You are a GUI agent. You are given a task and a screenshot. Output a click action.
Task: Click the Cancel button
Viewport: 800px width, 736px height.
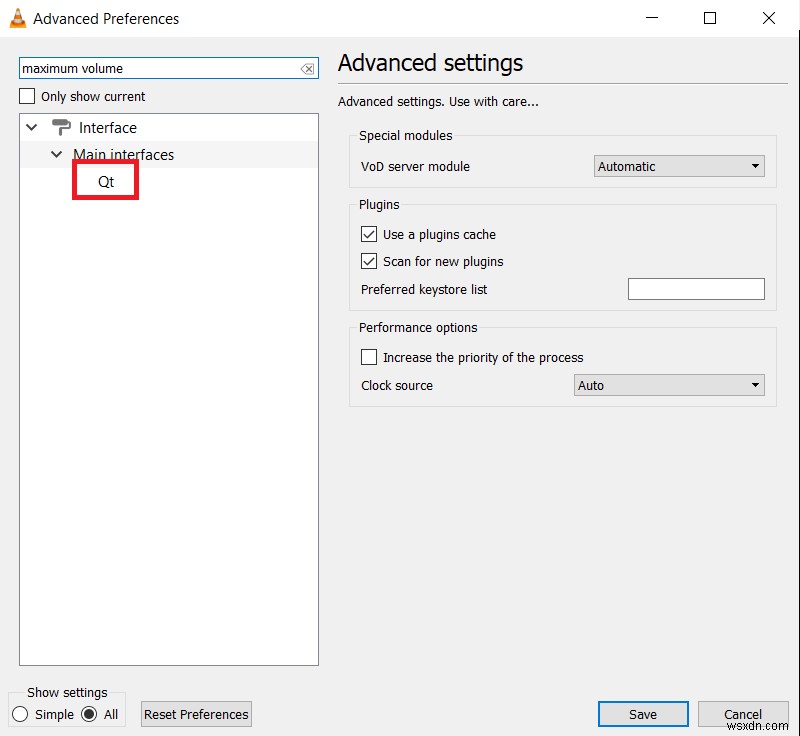tap(743, 714)
